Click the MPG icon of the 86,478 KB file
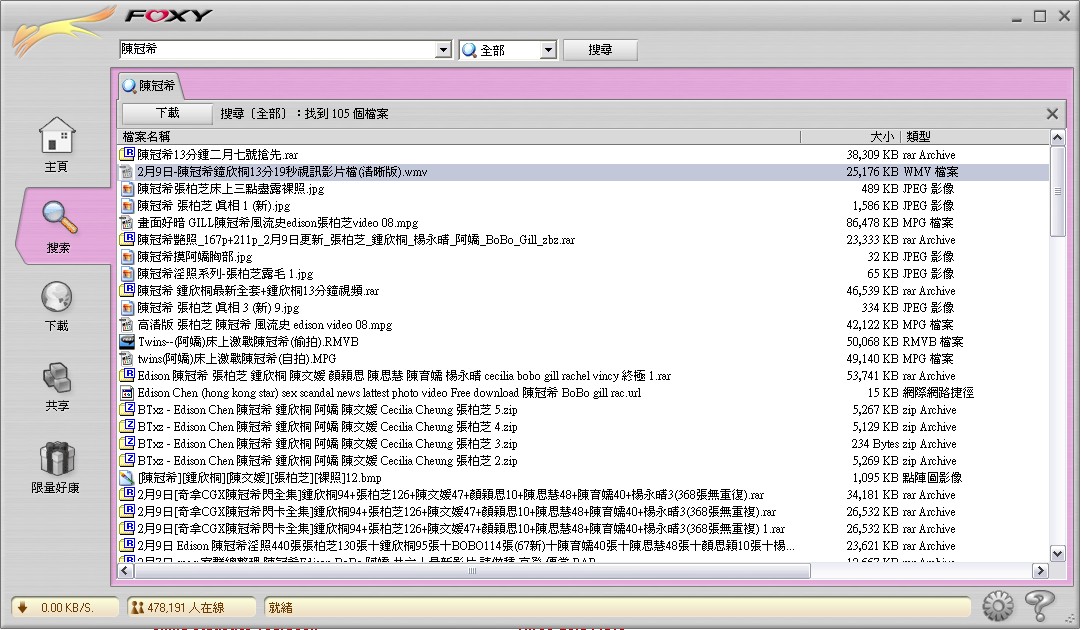 [x=127, y=223]
